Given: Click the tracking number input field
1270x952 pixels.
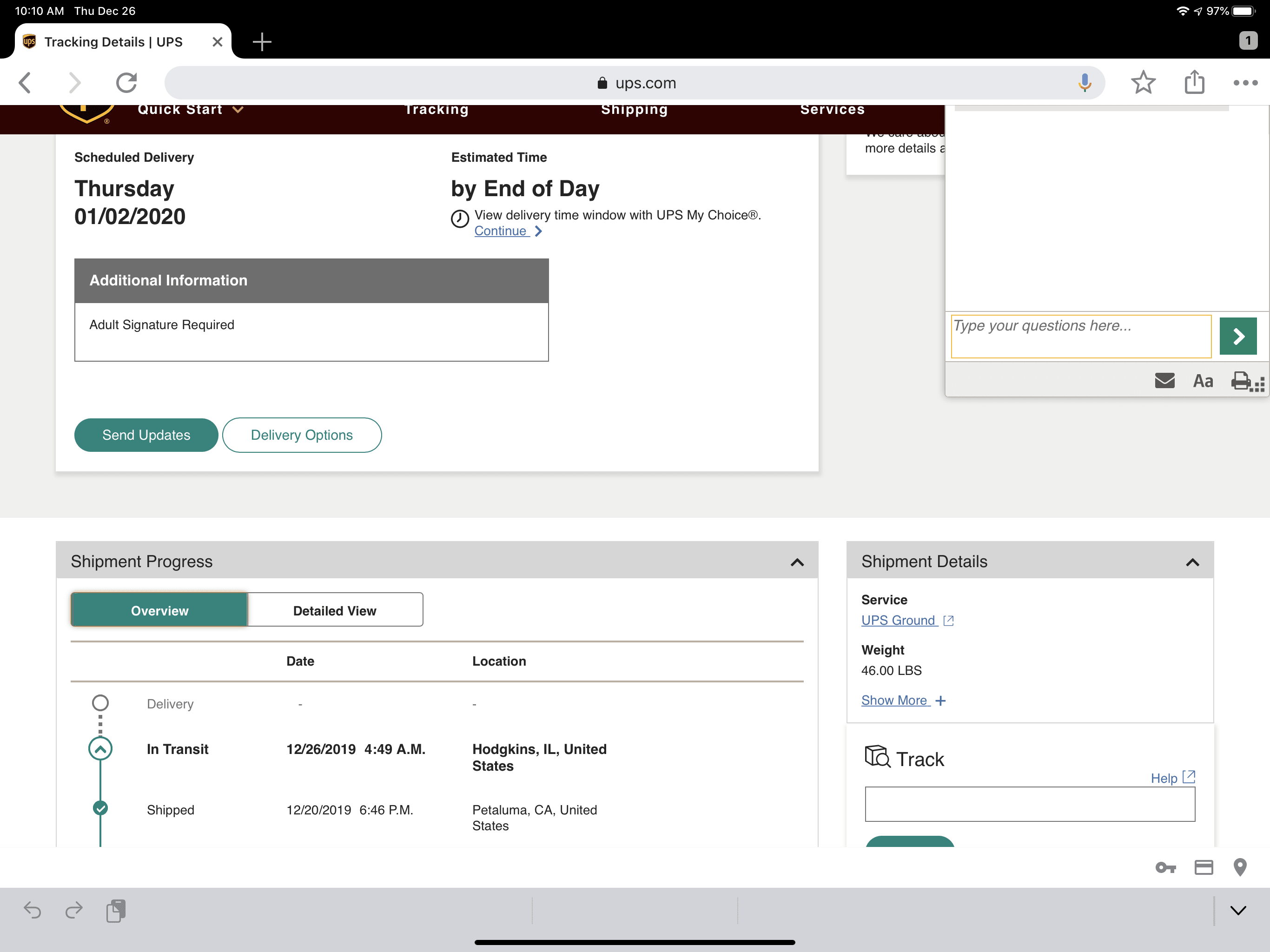Looking at the screenshot, I should tap(1030, 804).
